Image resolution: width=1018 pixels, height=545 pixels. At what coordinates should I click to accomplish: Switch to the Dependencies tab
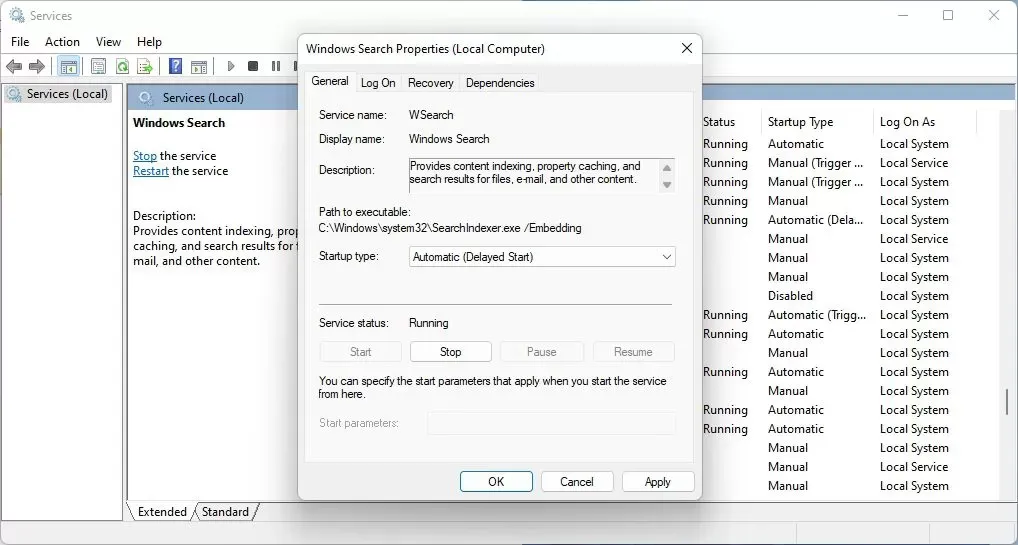tap(500, 83)
